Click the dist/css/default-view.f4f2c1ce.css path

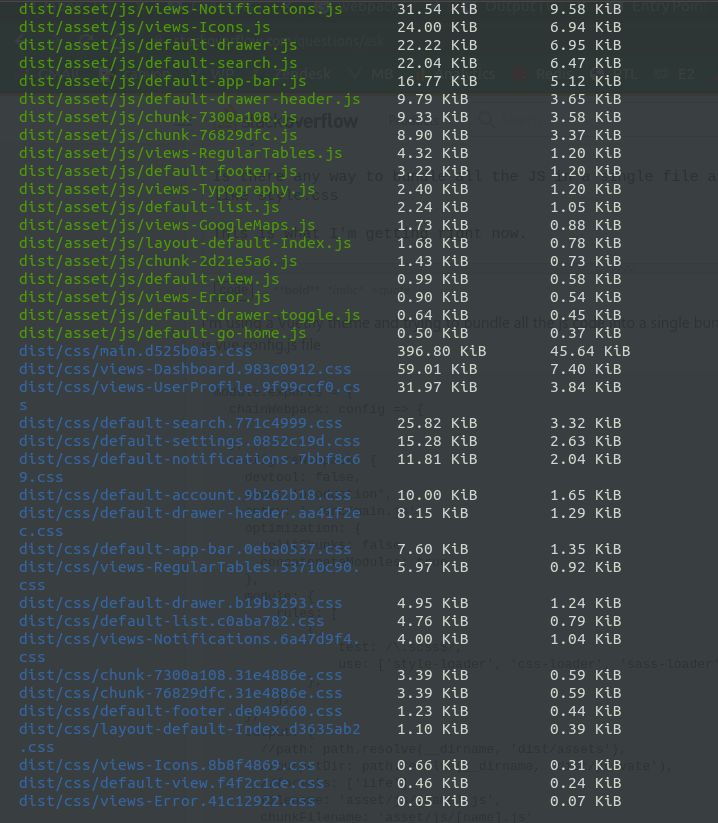pos(172,783)
